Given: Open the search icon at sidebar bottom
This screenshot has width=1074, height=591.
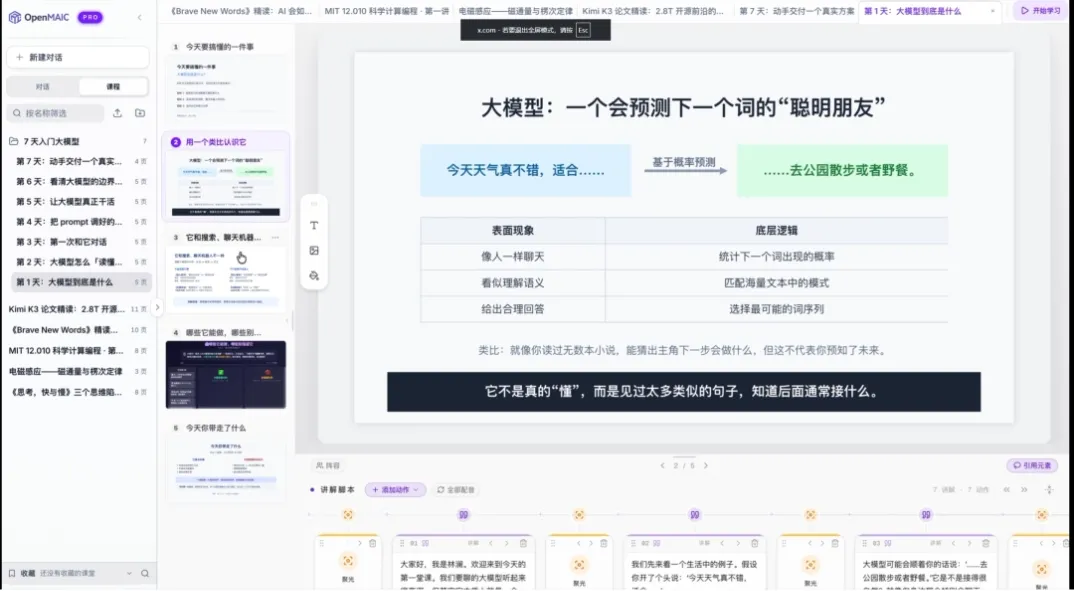Looking at the screenshot, I should (x=145, y=573).
